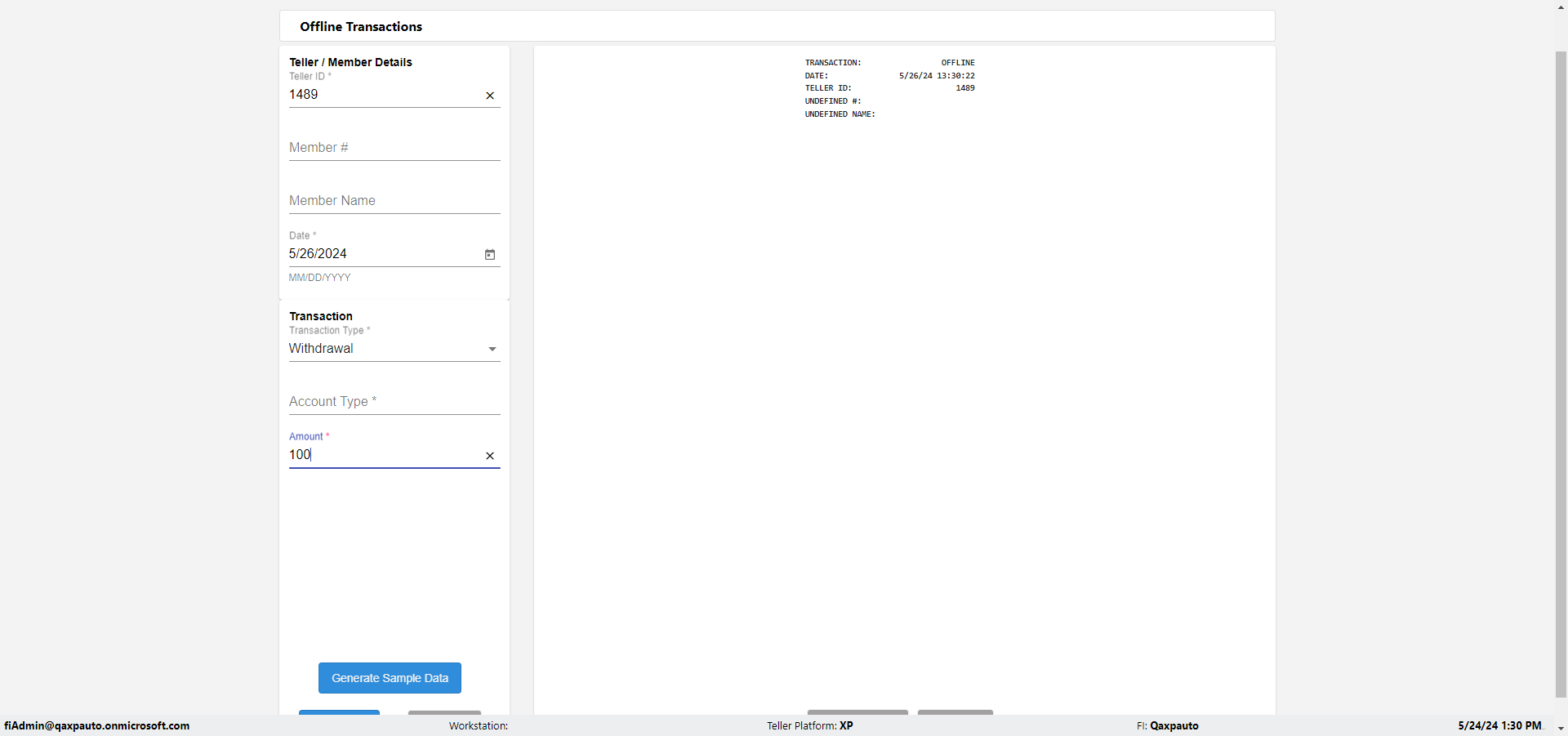Click the Teller Platform: XP status entry
Viewport: 1568px width, 736px height.
click(x=810, y=725)
